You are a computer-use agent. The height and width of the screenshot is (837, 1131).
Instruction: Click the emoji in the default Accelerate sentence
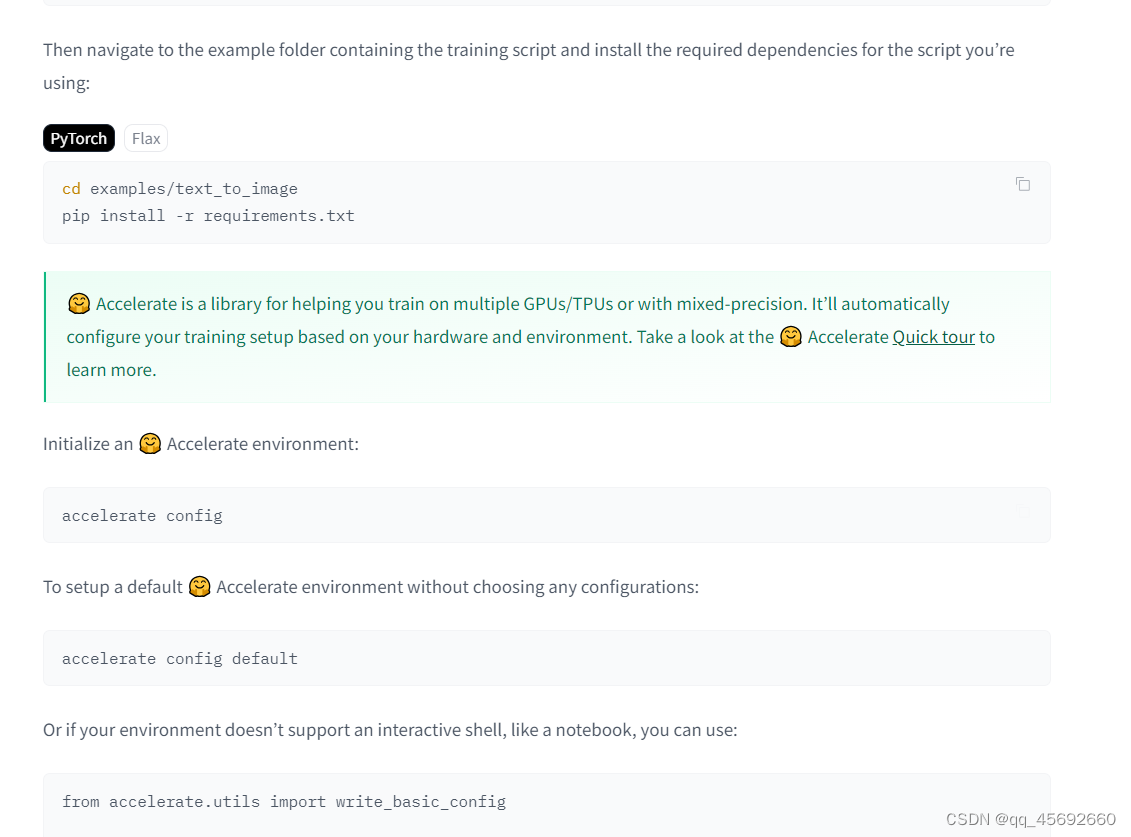200,587
